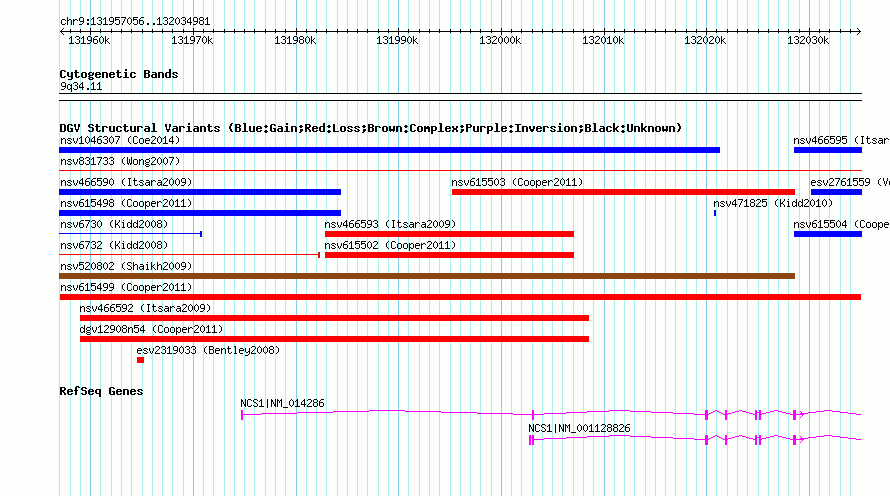Click the ruler's right arrowhead
The width and height of the screenshot is (890, 496).
[859, 31]
